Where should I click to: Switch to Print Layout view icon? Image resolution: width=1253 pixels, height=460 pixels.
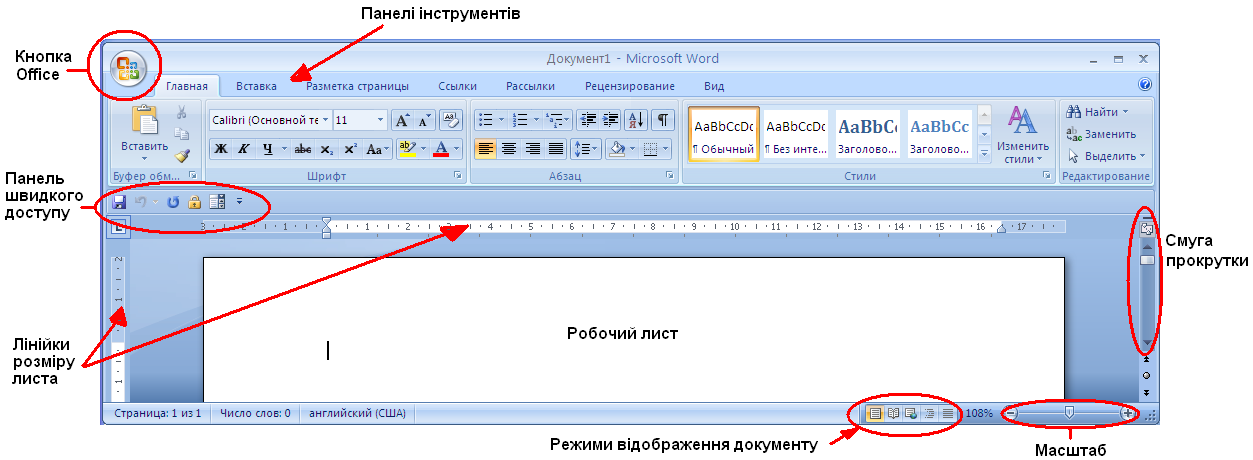click(x=875, y=413)
